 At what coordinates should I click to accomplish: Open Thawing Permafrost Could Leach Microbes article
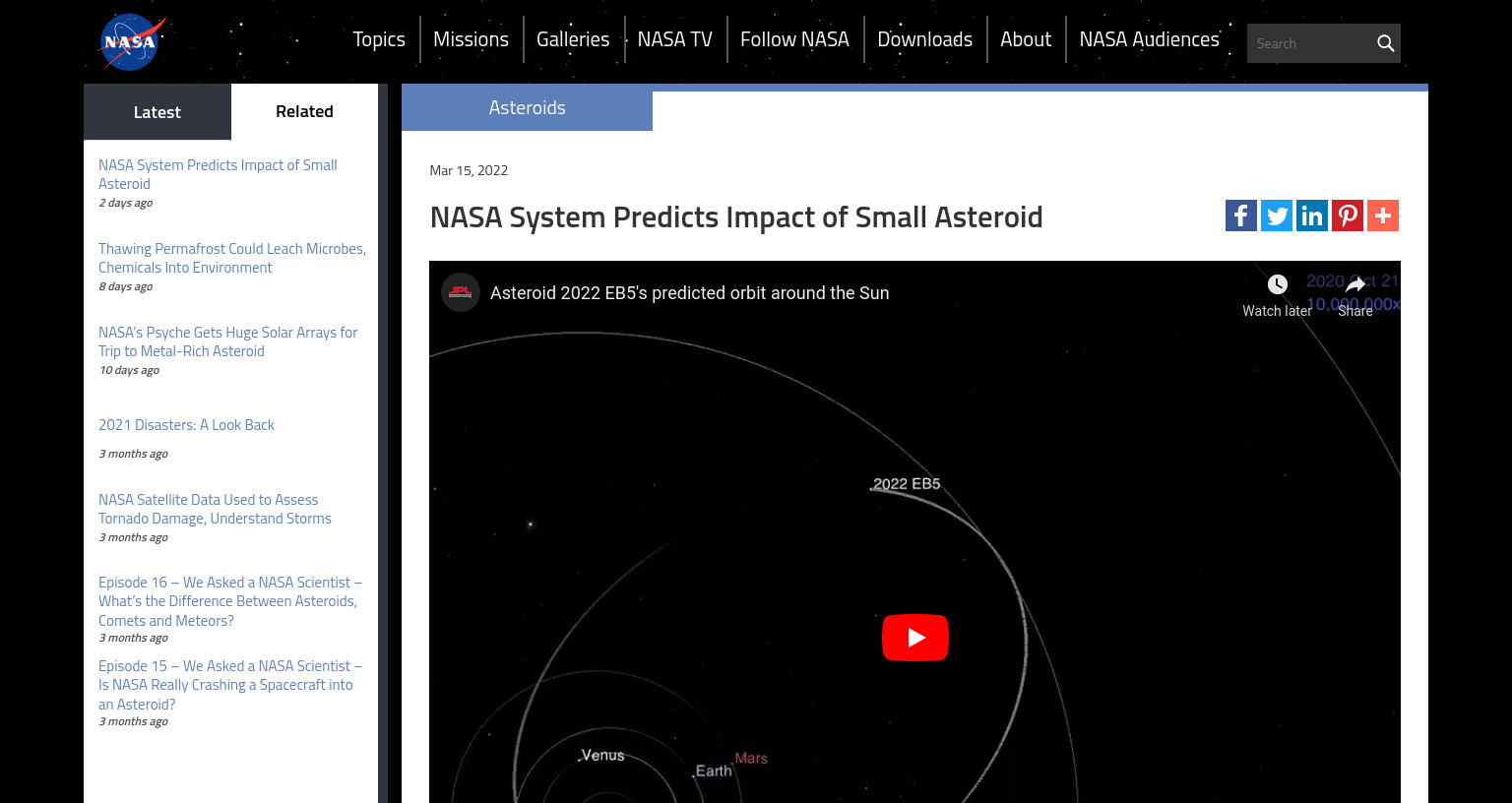click(x=232, y=258)
